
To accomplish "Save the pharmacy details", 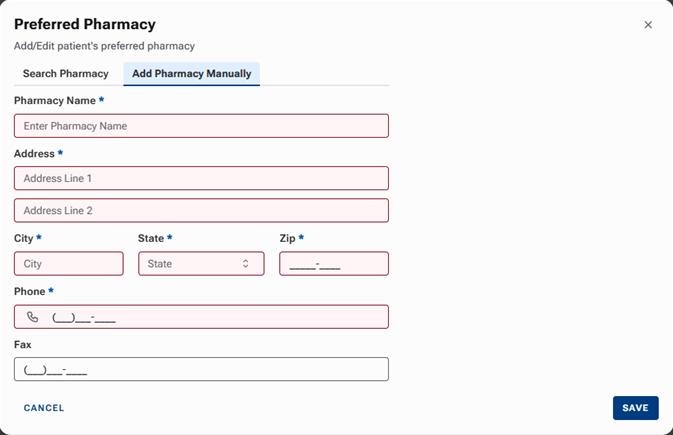I will pyautogui.click(x=635, y=408).
